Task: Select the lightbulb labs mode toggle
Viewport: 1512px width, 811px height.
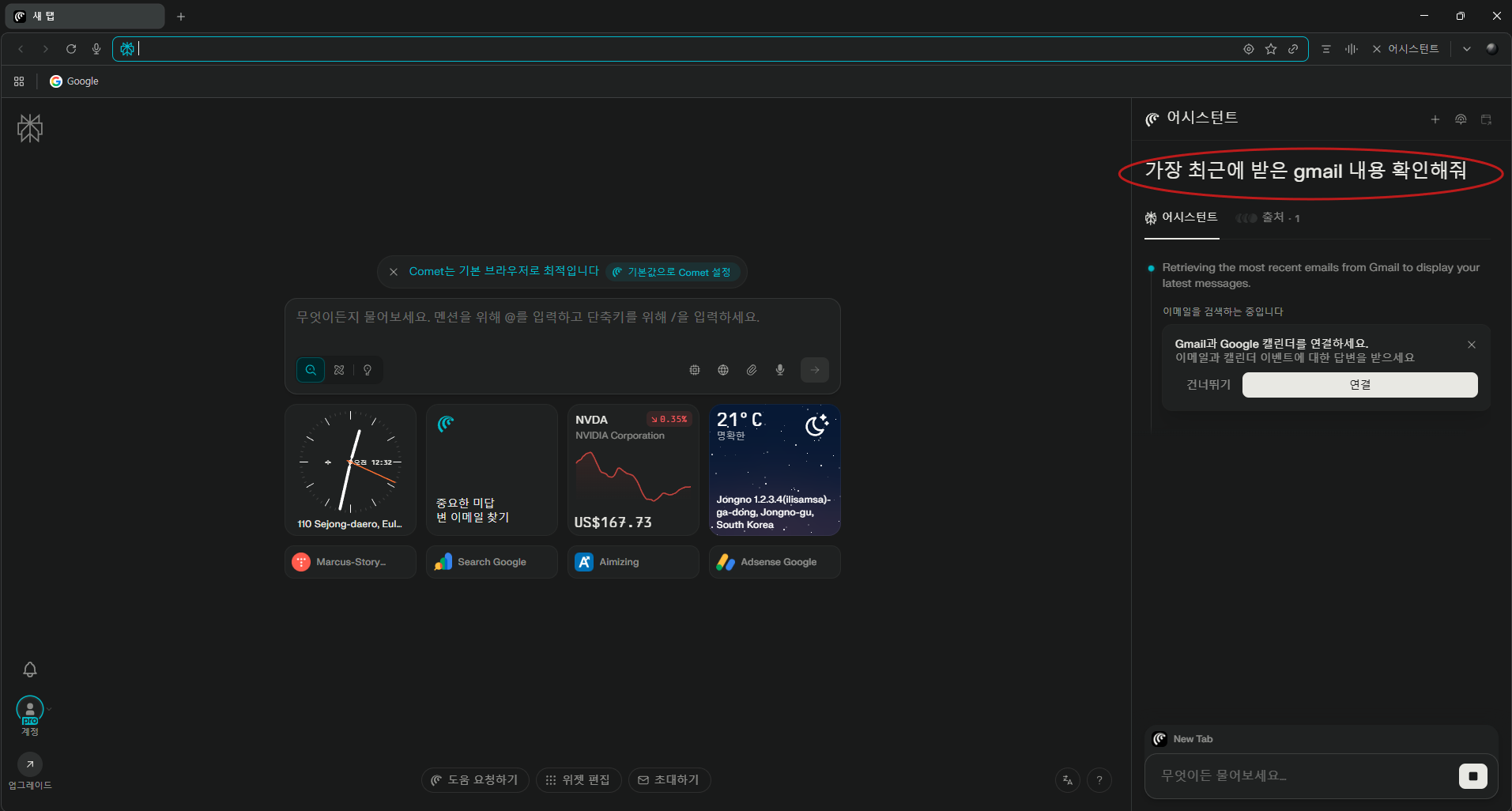Action: click(368, 370)
